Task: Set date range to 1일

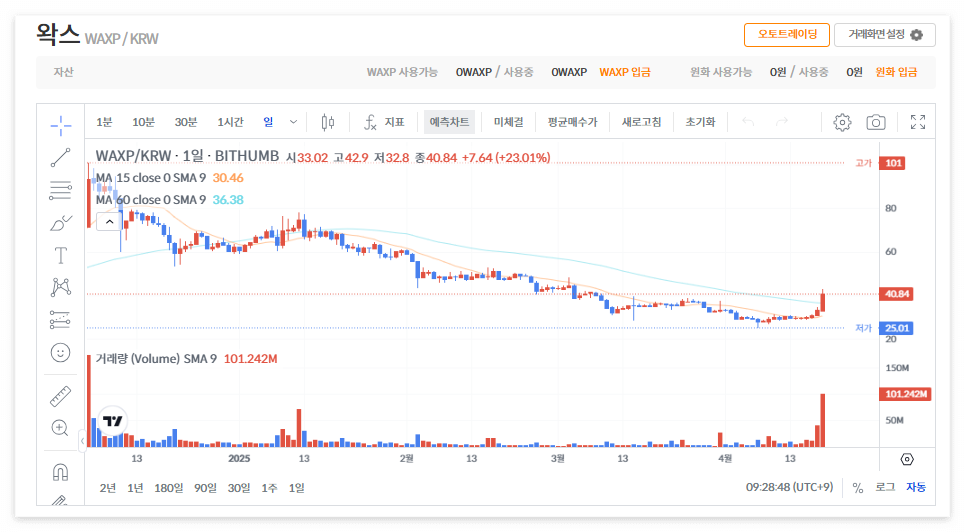Action: 297,488
